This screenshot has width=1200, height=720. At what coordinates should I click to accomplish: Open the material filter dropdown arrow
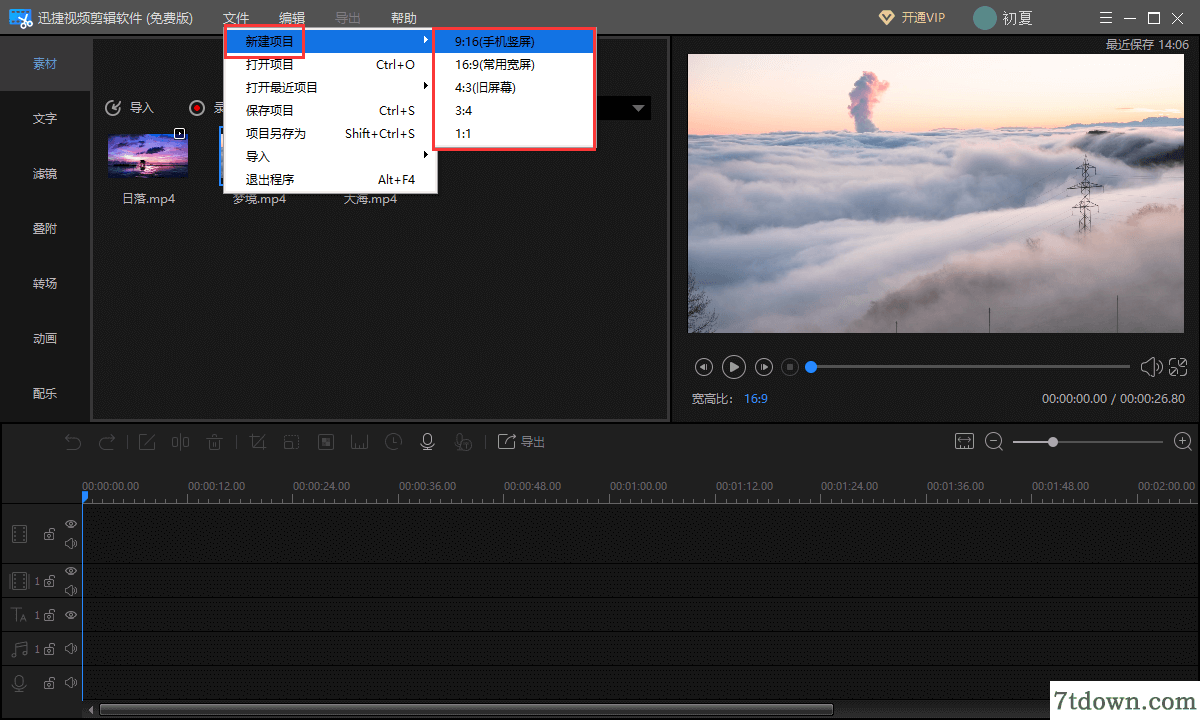(x=639, y=108)
